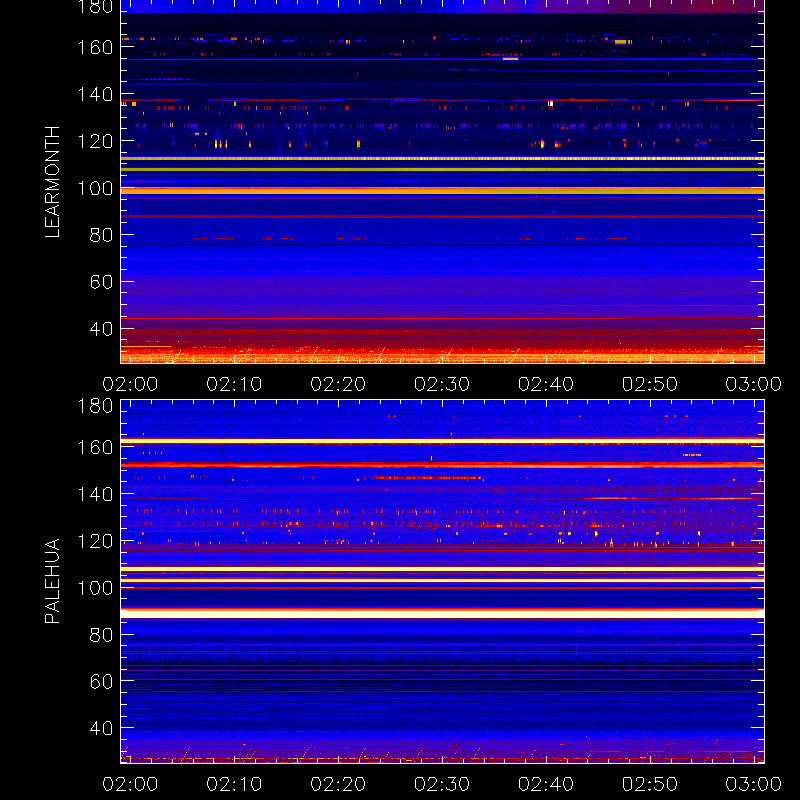Pick the 180 tick label on PALEHUA plot

pyautogui.click(x=95, y=406)
